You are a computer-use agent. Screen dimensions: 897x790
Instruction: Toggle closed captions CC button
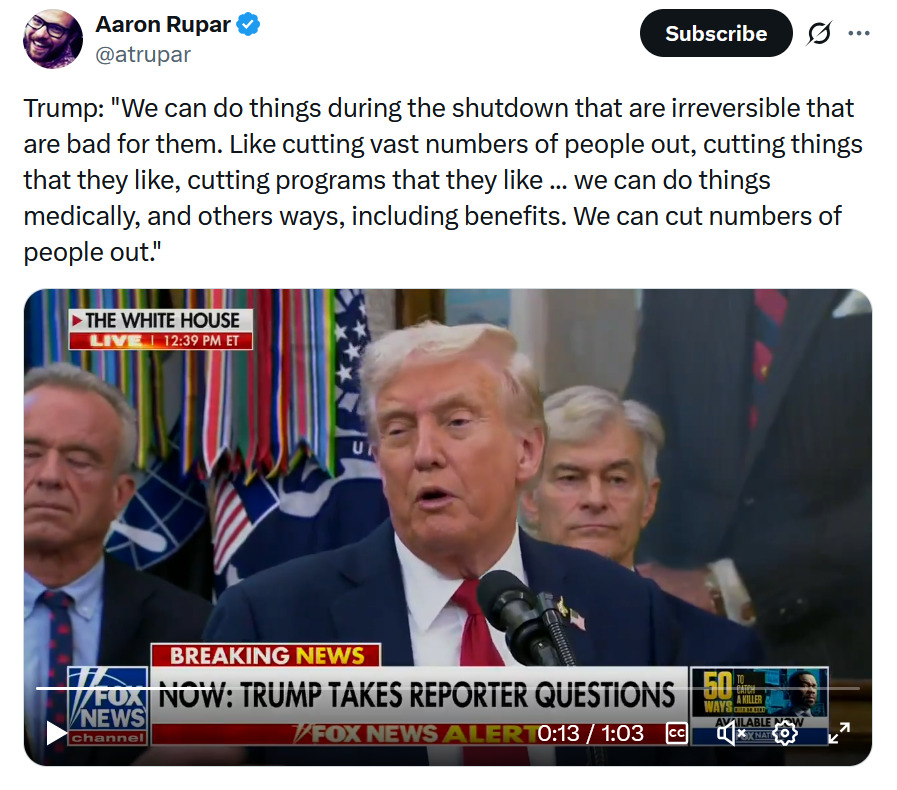tap(677, 733)
